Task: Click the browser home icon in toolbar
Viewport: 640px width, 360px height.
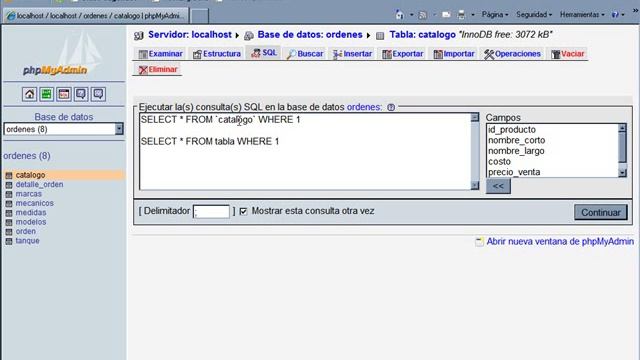Action: point(400,15)
